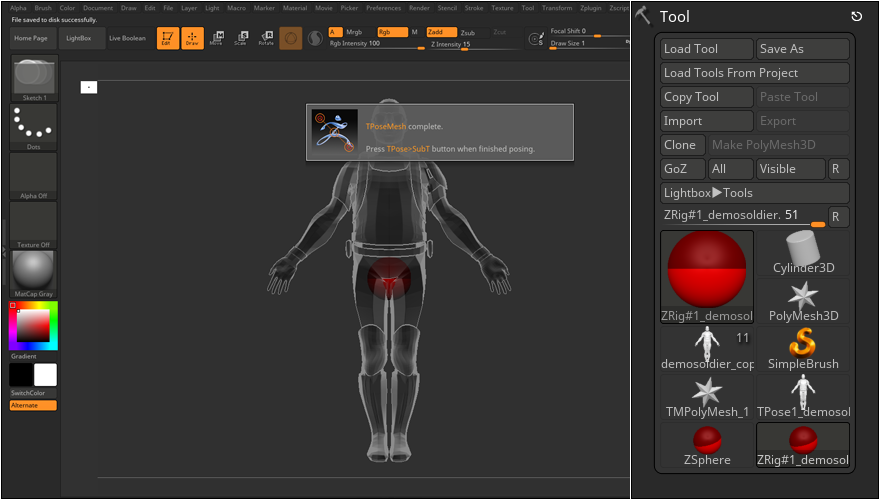Viewport: 880px width, 500px height.
Task: Click the Tool palette circular arrow icon
Action: [x=856, y=17]
